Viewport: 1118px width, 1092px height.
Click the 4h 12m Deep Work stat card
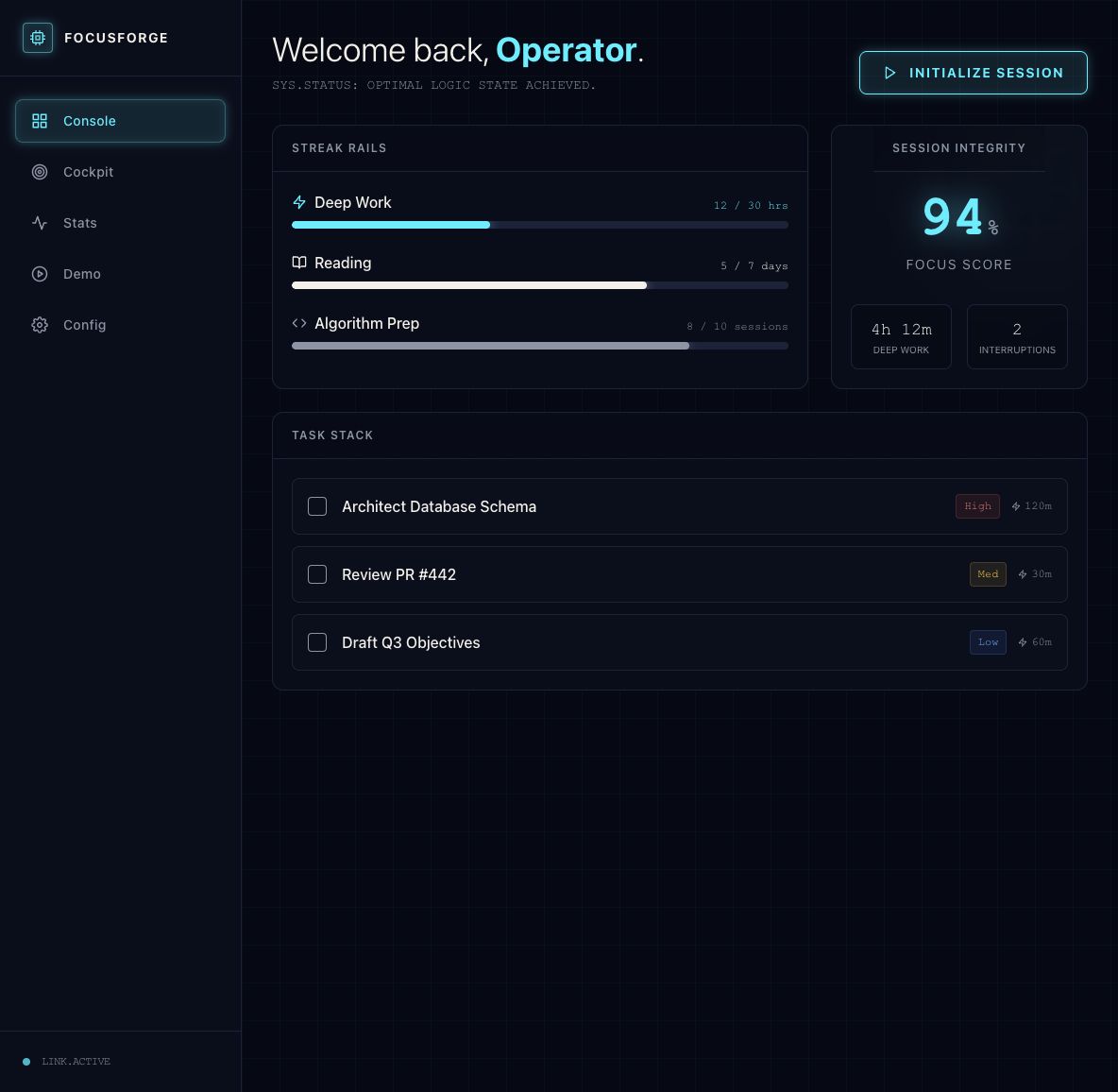click(x=901, y=336)
